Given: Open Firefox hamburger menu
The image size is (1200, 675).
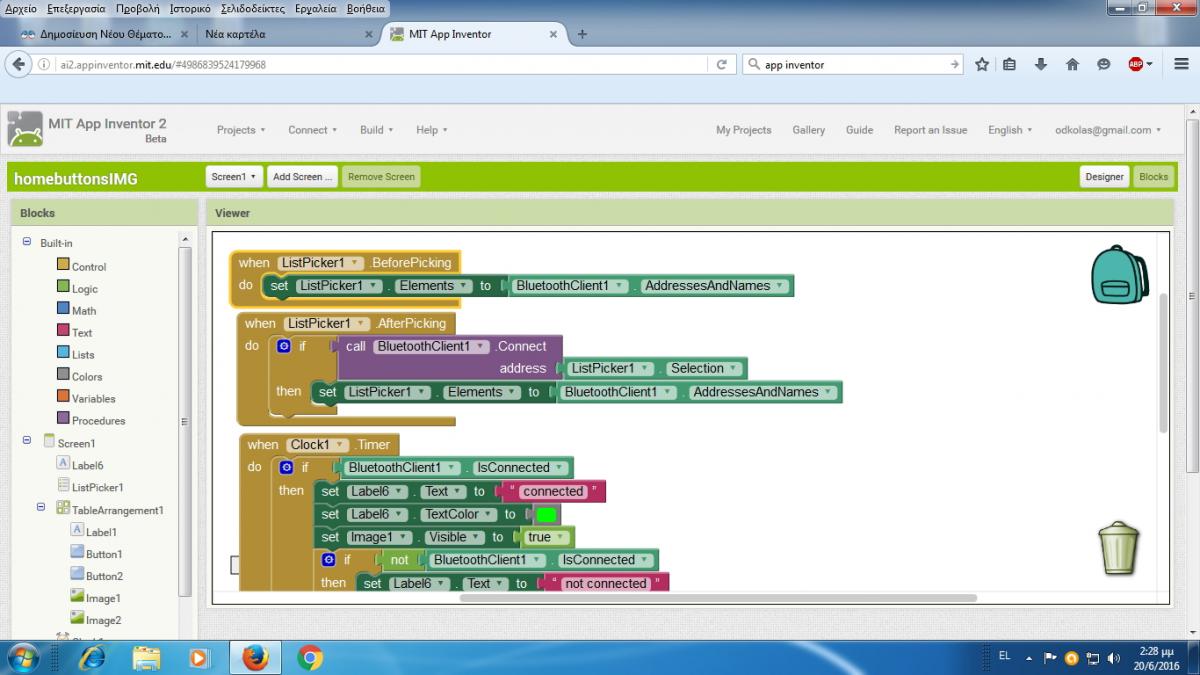Looking at the screenshot, I should click(1181, 64).
